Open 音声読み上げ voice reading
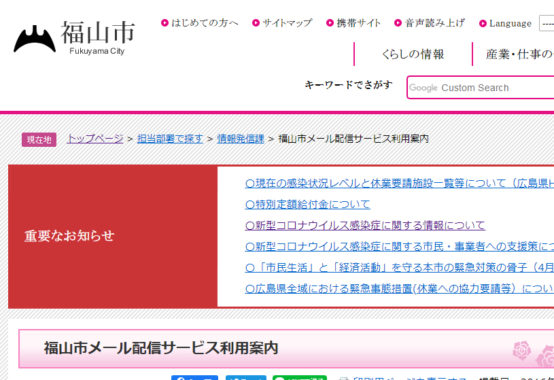 [x=435, y=23]
